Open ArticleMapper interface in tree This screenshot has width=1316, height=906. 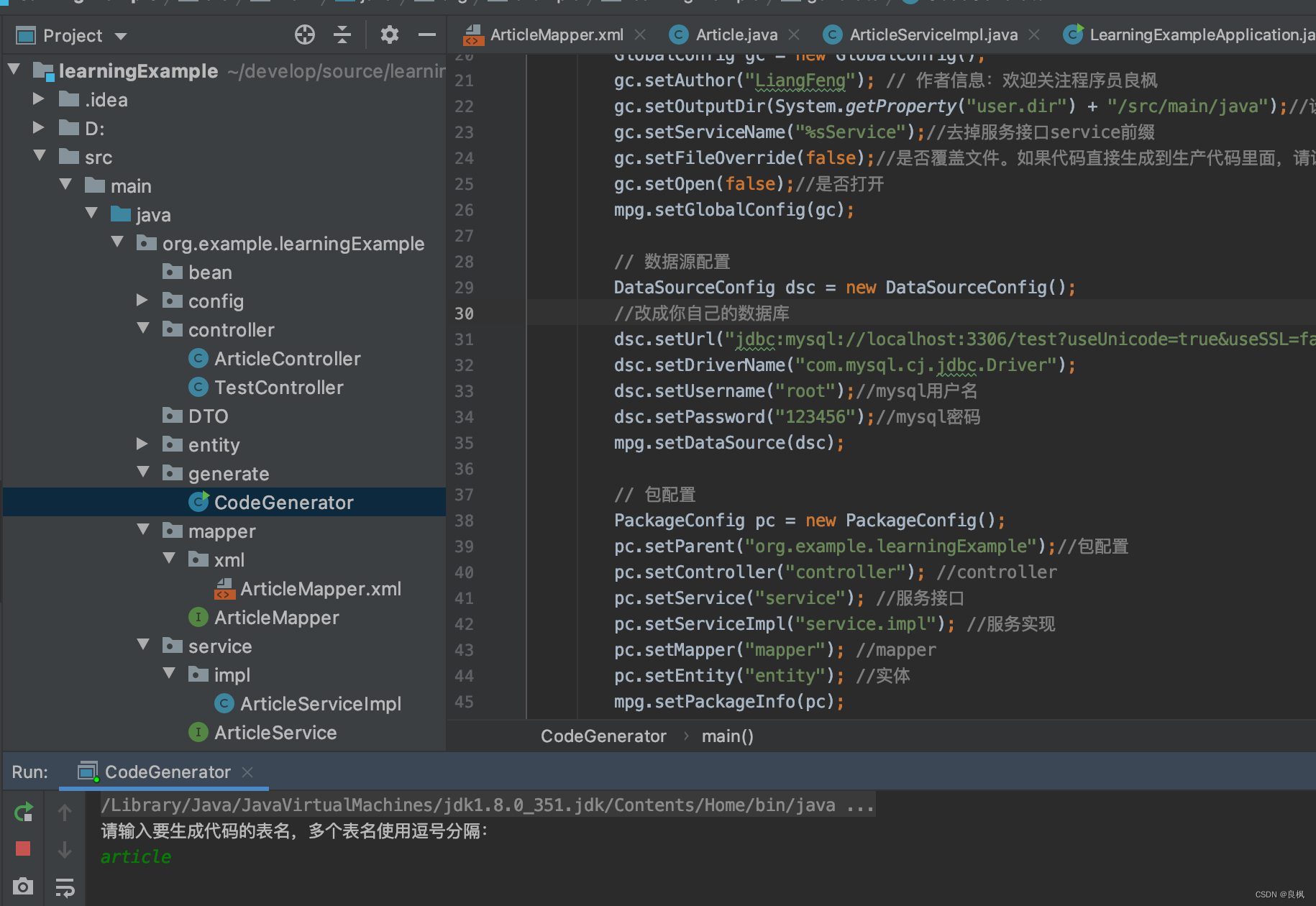(x=276, y=618)
